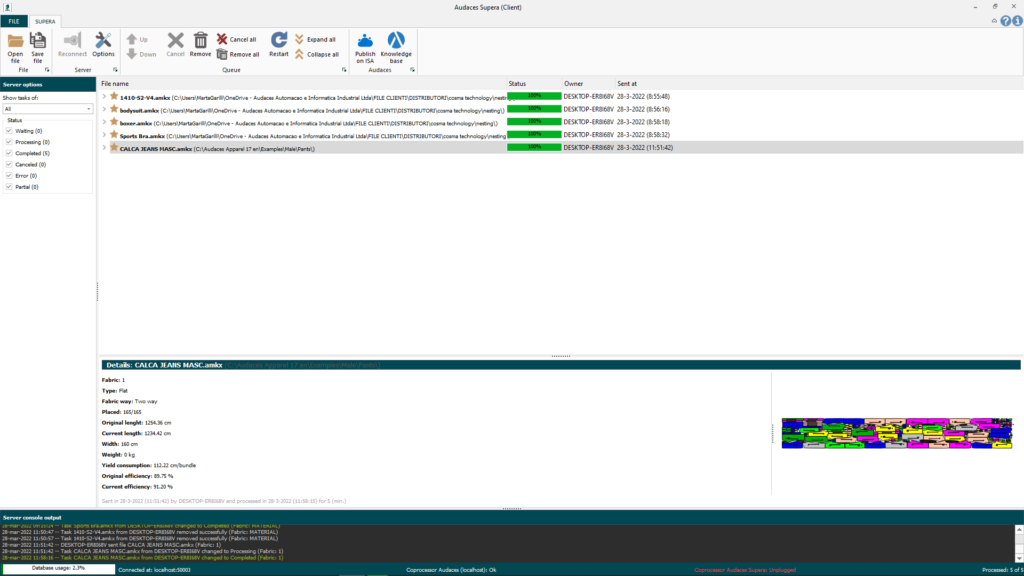Click the Current efficiency value in Details
The width and height of the screenshot is (1024, 576).
coord(163,487)
